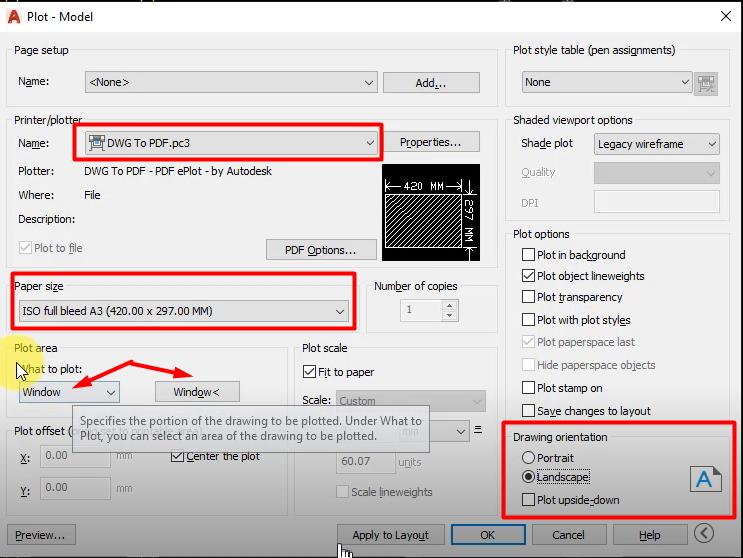Enable Plot stamp on checkbox
Screen dimensions: 743x558
click(x=528, y=388)
